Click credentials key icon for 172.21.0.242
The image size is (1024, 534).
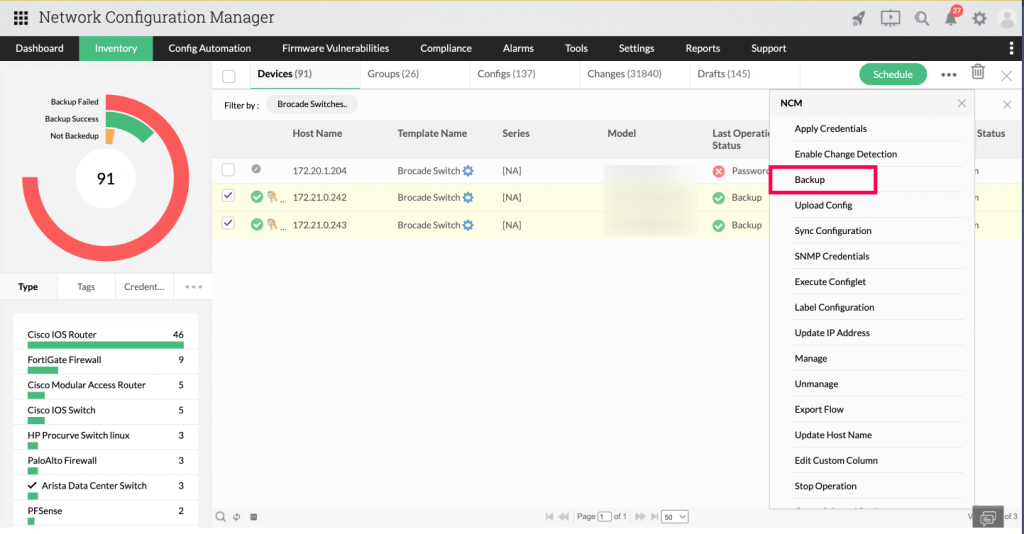[272, 196]
